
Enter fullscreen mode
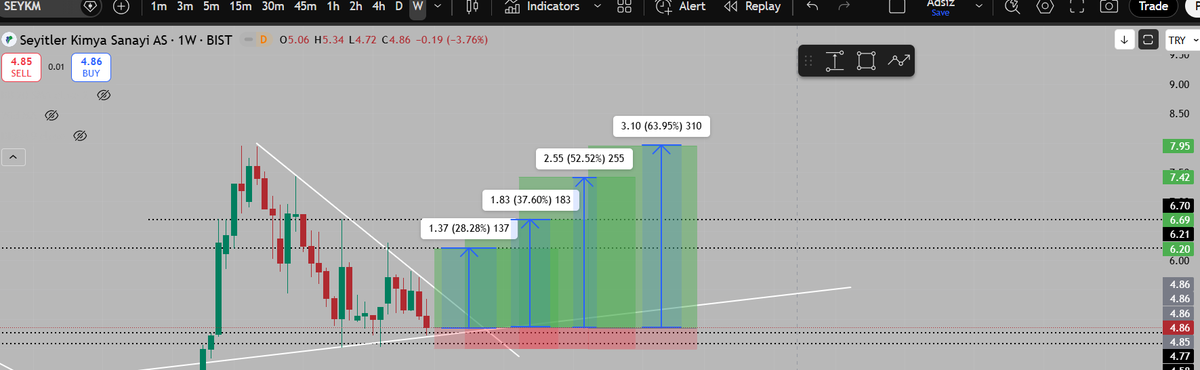click(1077, 6)
